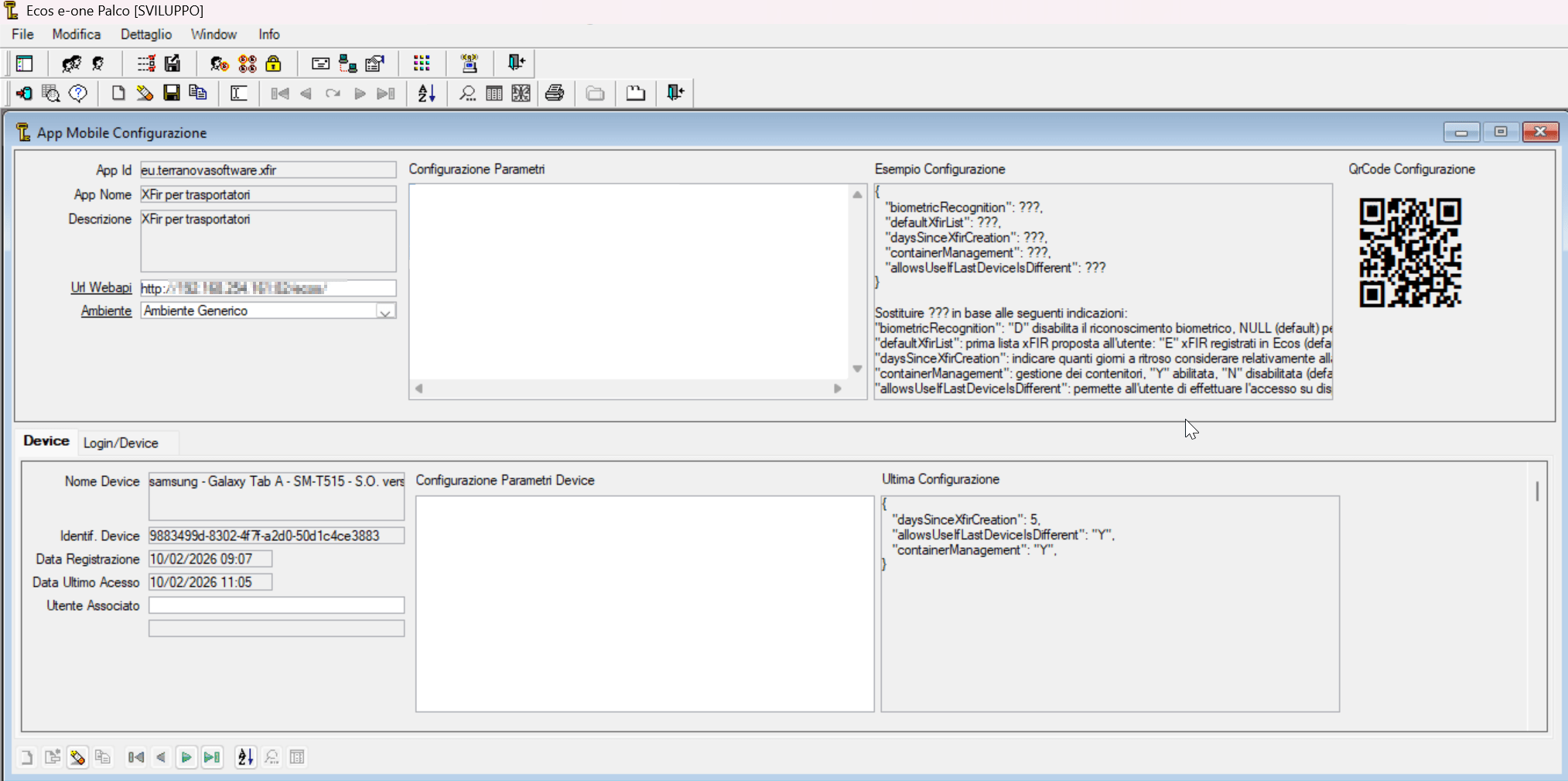Switch to the Login/Device tab
This screenshot has width=1568, height=781.
click(121, 444)
